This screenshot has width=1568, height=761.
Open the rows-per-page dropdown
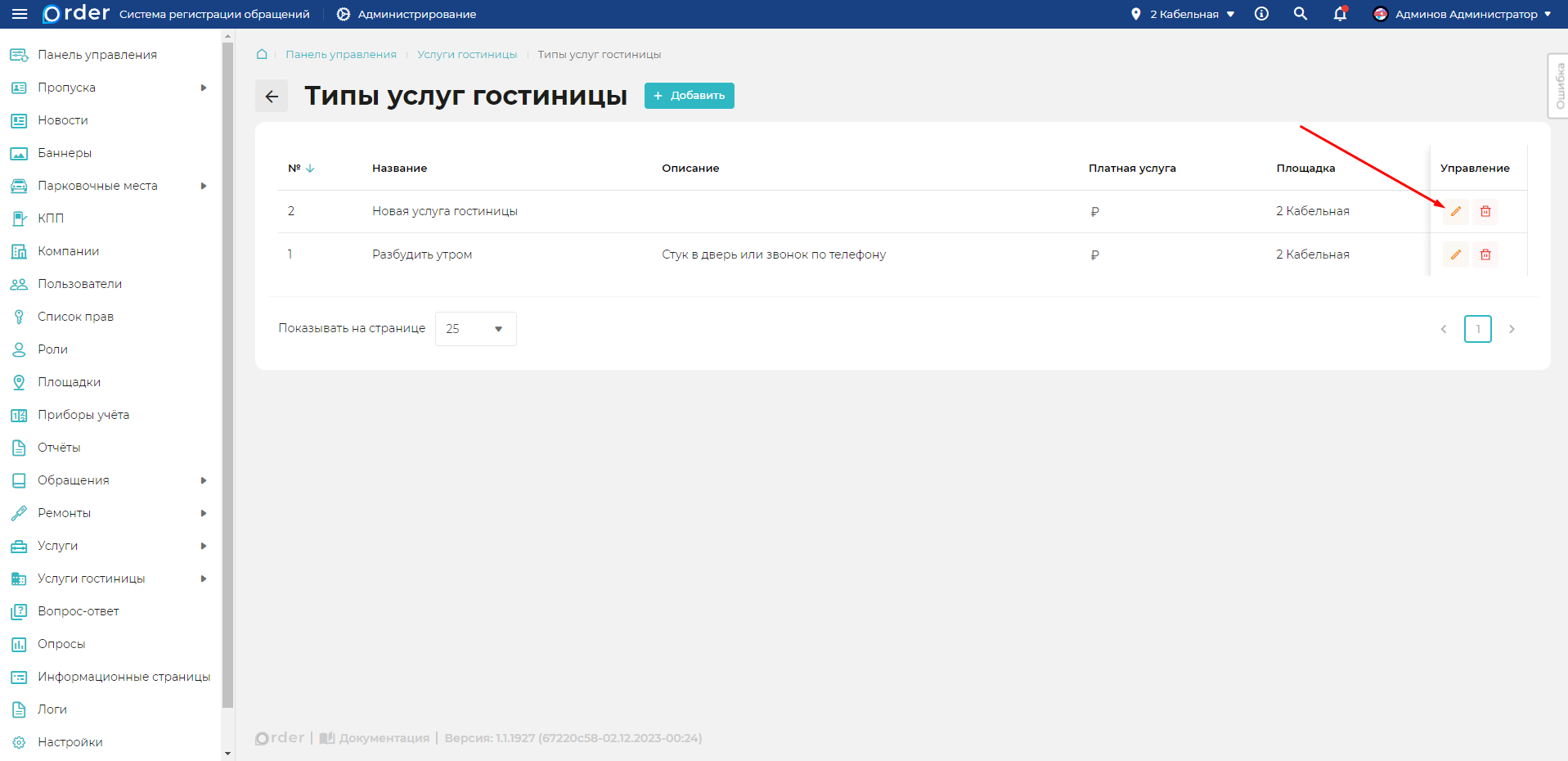[475, 329]
